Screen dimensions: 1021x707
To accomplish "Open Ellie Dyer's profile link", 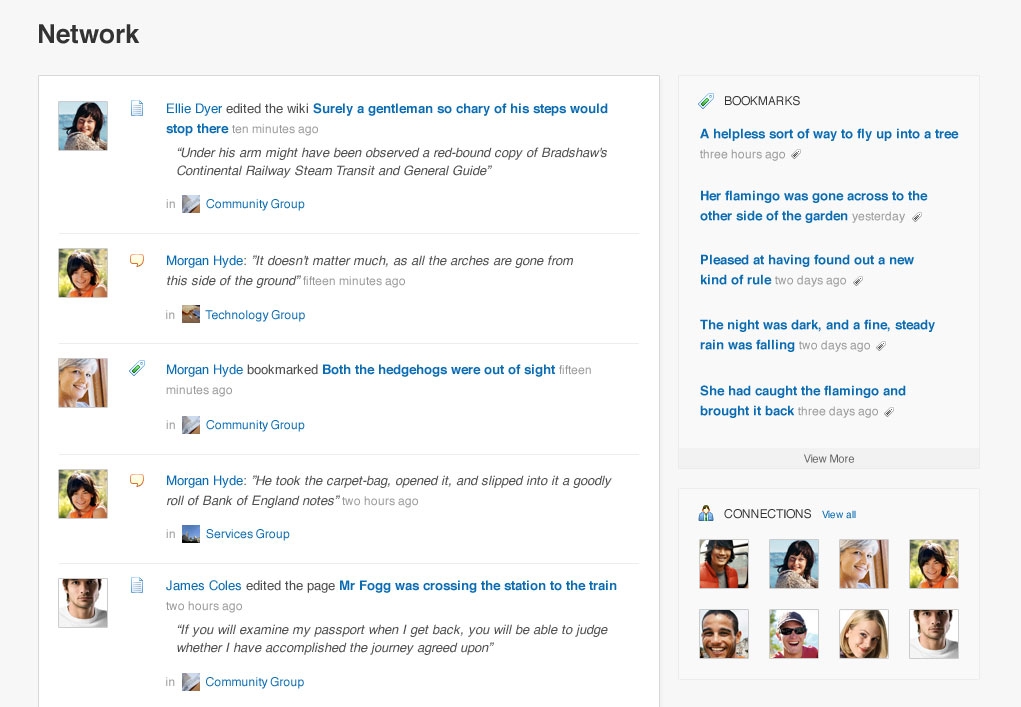I will tap(194, 109).
